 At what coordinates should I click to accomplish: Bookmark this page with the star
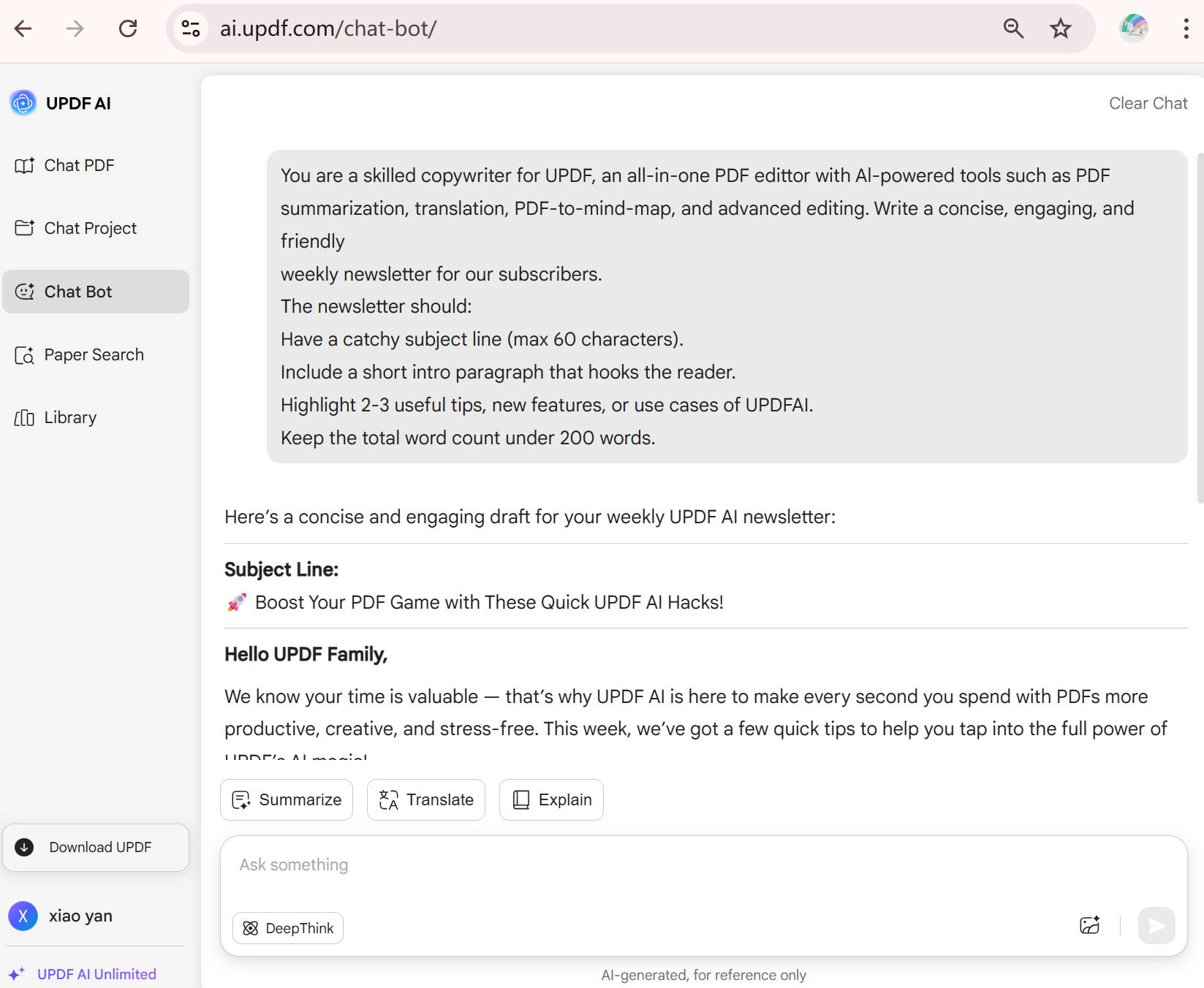pos(1060,28)
